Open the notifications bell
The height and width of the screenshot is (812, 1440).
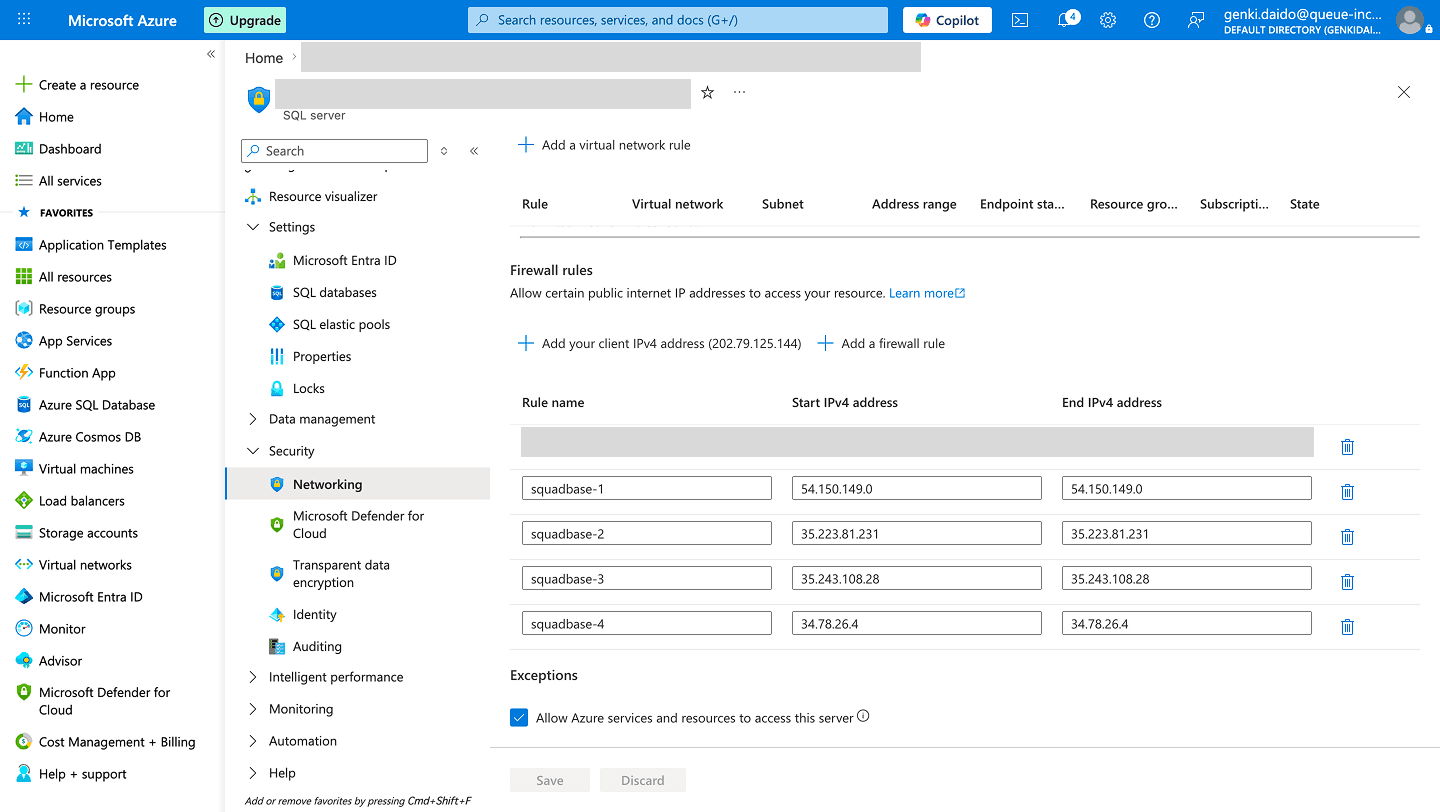pyautogui.click(x=1066, y=20)
